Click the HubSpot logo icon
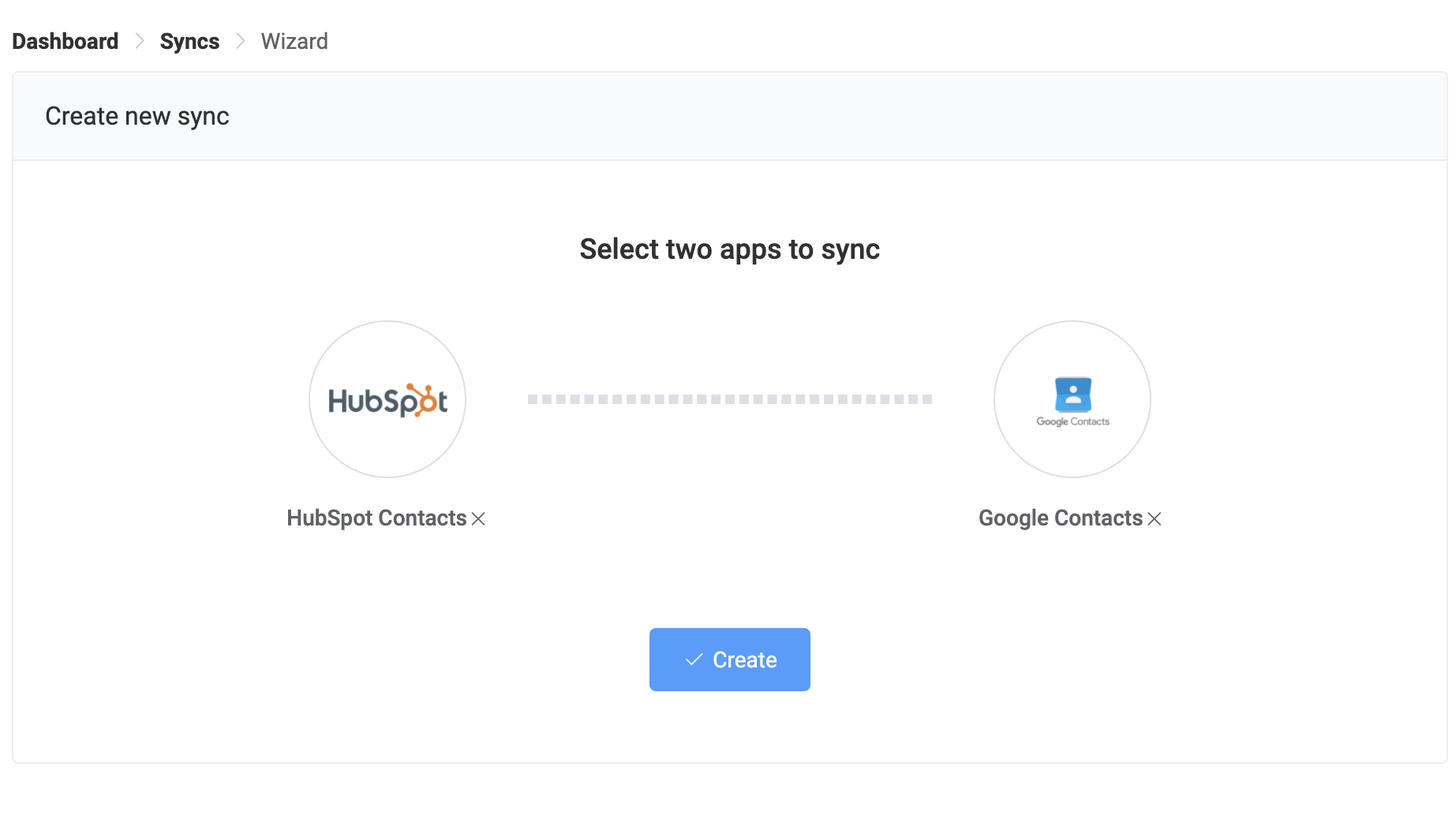Image resolution: width=1456 pixels, height=819 pixels. [x=387, y=399]
